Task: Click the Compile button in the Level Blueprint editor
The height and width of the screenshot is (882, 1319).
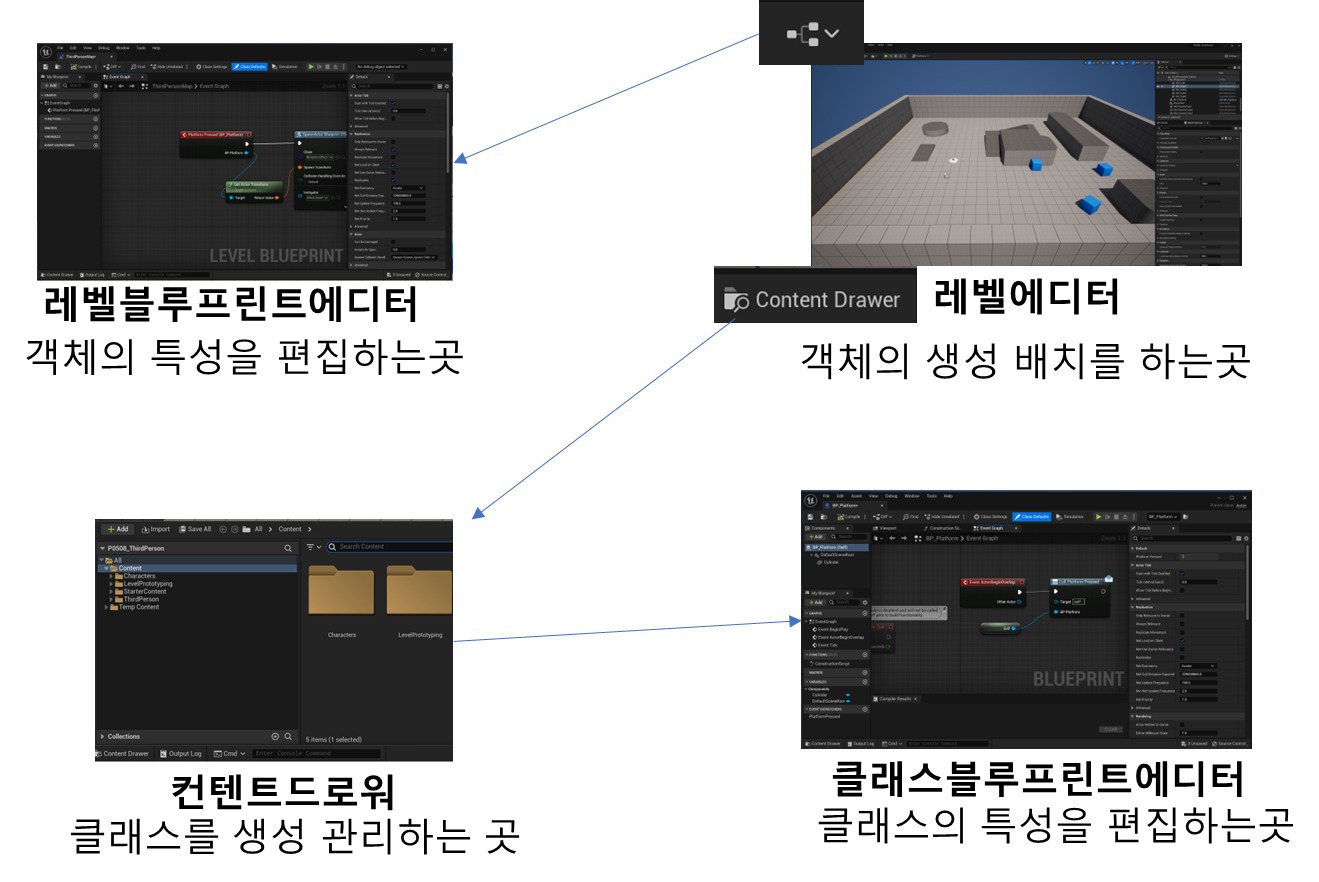Action: tap(83, 67)
